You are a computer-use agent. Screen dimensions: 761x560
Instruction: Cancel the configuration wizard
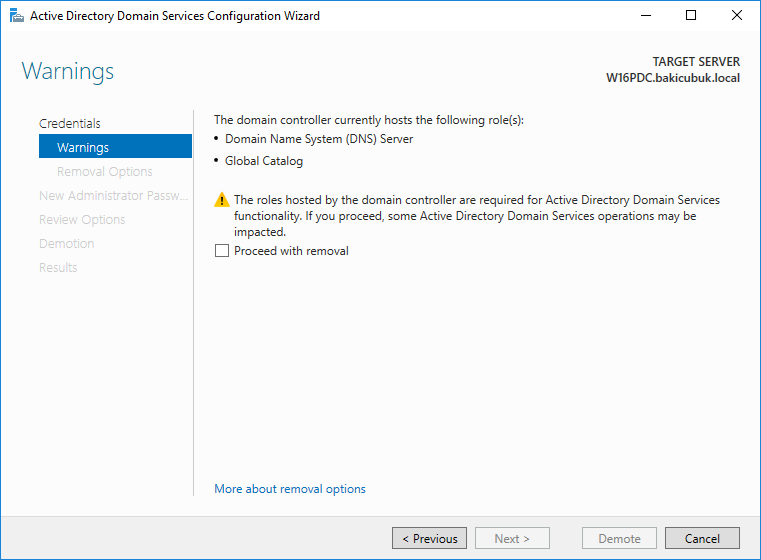point(702,538)
